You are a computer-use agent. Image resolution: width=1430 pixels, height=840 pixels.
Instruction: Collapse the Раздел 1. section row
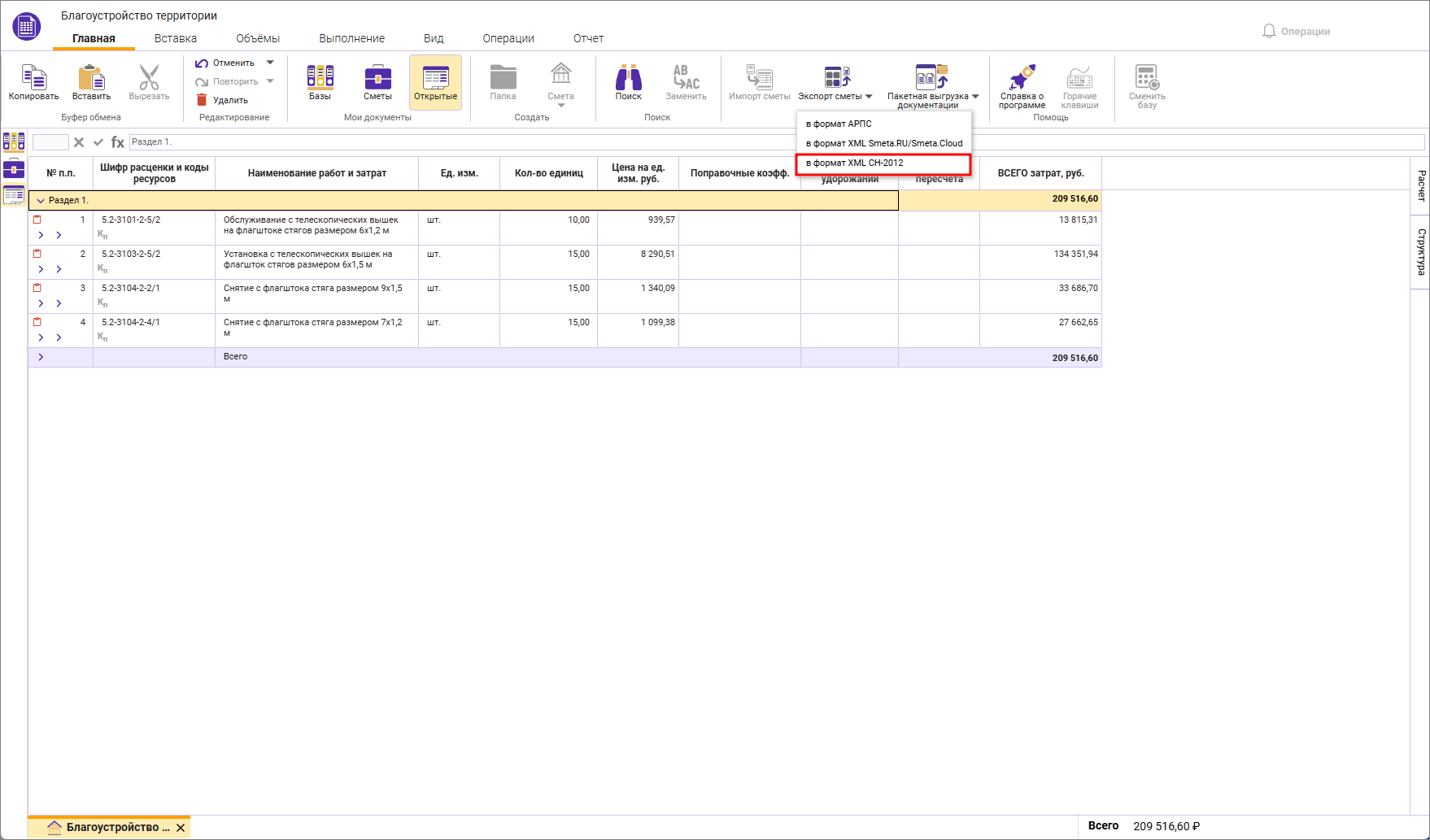pyautogui.click(x=41, y=200)
